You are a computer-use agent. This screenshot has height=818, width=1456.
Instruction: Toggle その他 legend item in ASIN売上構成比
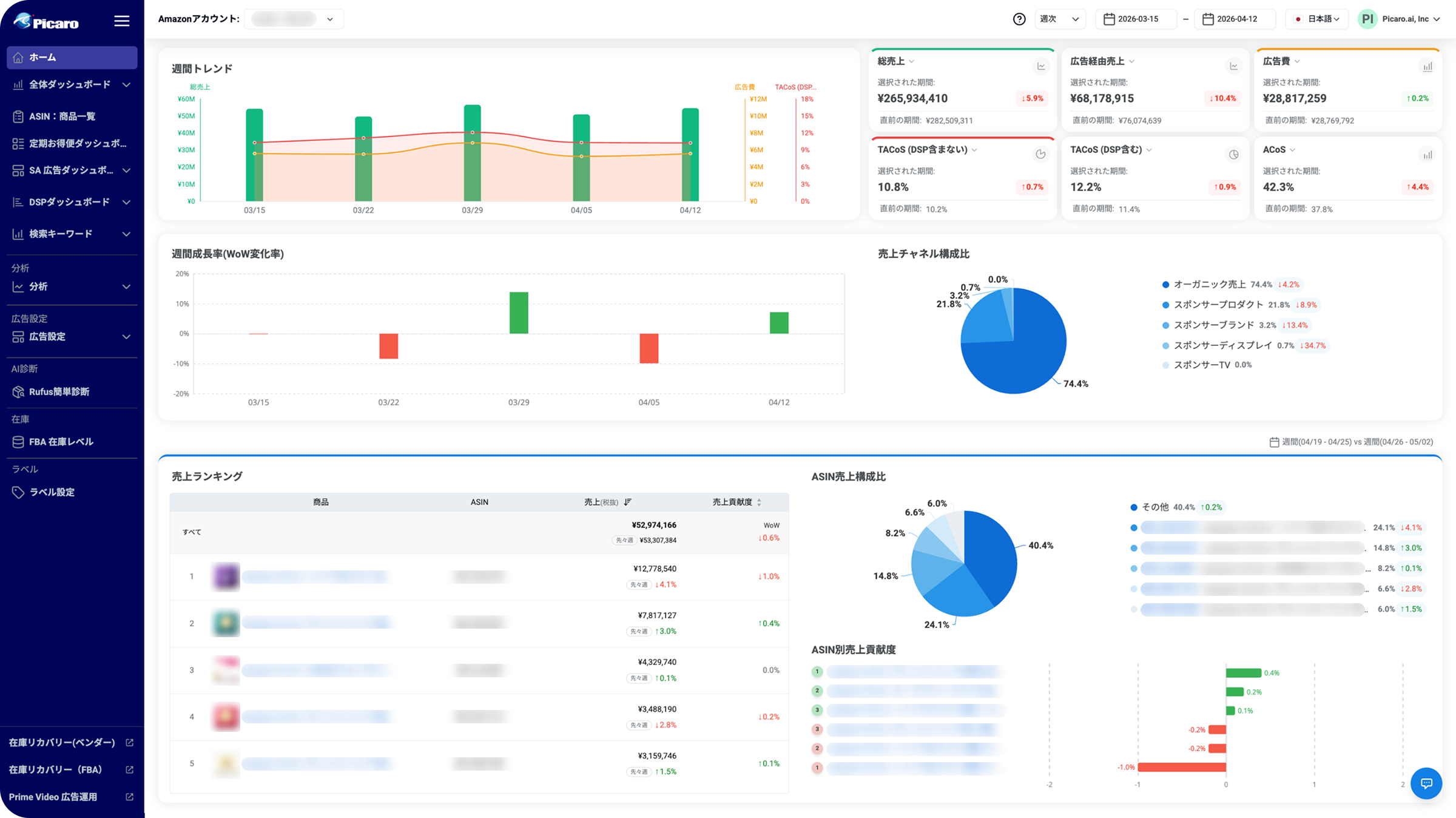pyautogui.click(x=1162, y=507)
